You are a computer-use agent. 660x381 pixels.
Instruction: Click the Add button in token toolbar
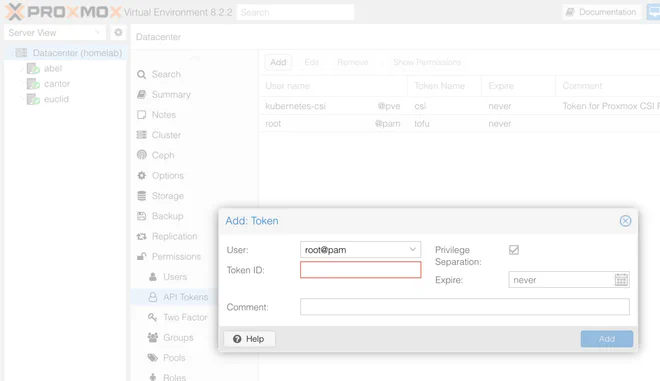[278, 62]
